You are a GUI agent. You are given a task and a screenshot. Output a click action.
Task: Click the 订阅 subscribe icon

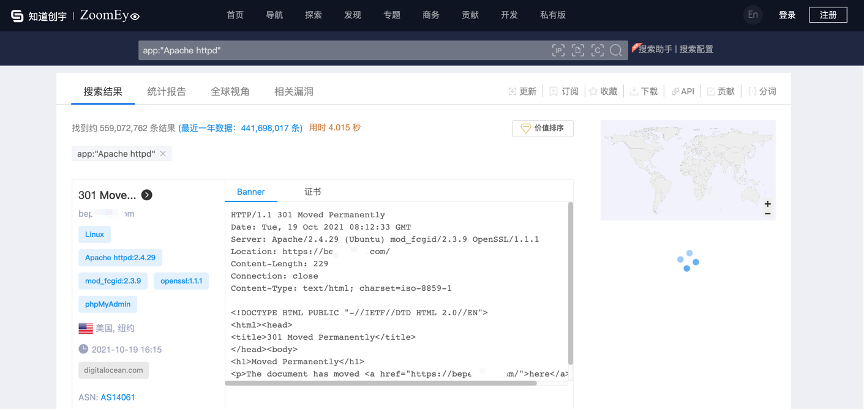[553, 91]
